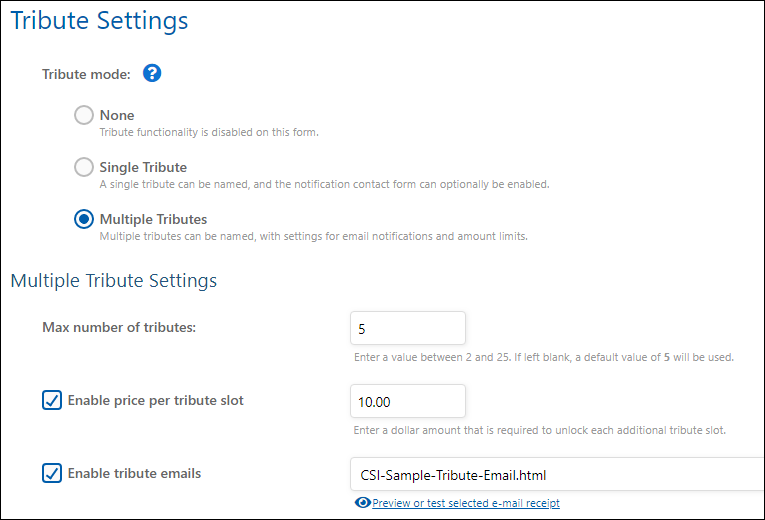Click the 'Tribute Settings' page heading
765x520 pixels.
pos(99,20)
